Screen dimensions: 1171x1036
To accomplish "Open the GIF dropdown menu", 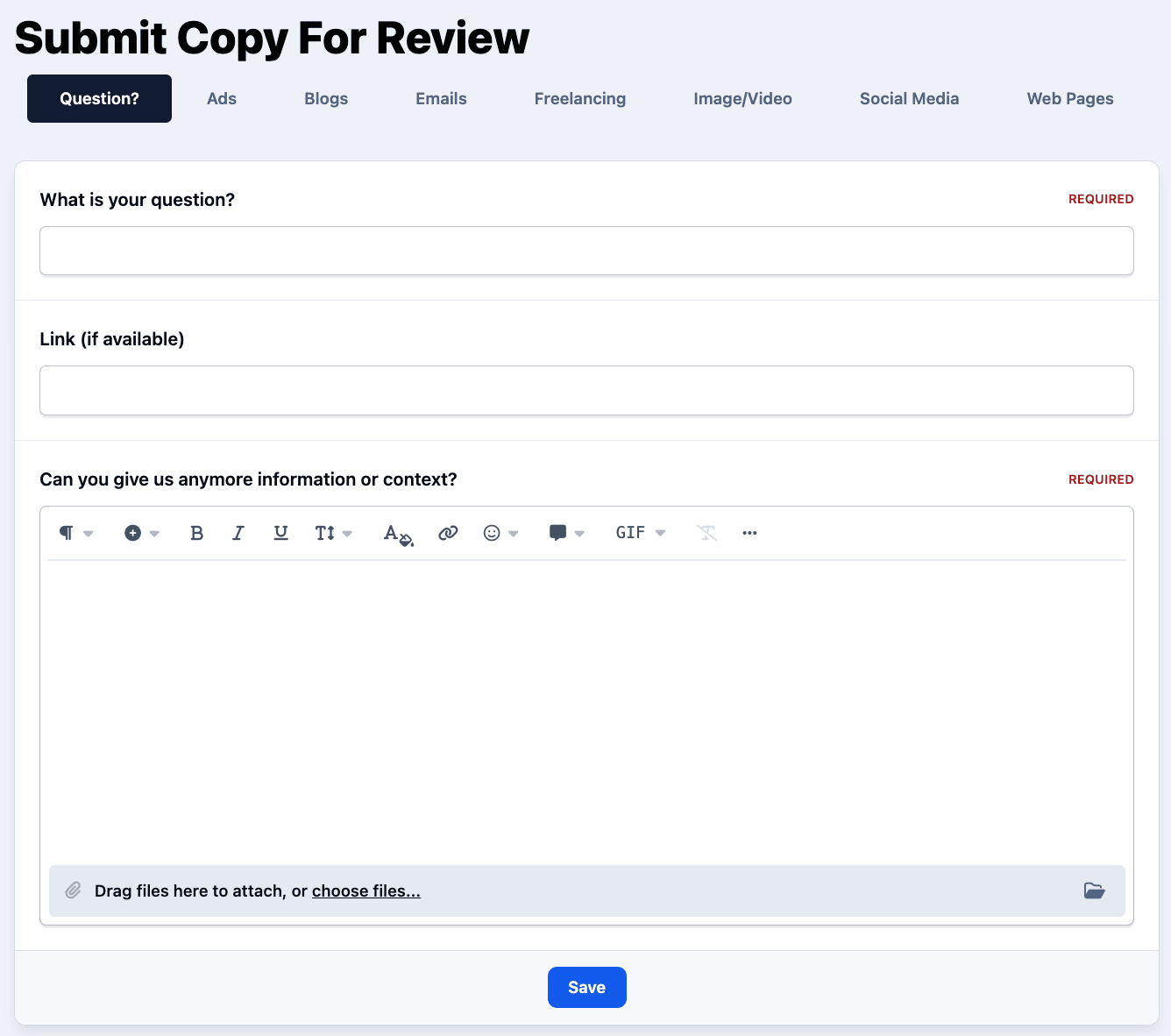I will pyautogui.click(x=640, y=533).
